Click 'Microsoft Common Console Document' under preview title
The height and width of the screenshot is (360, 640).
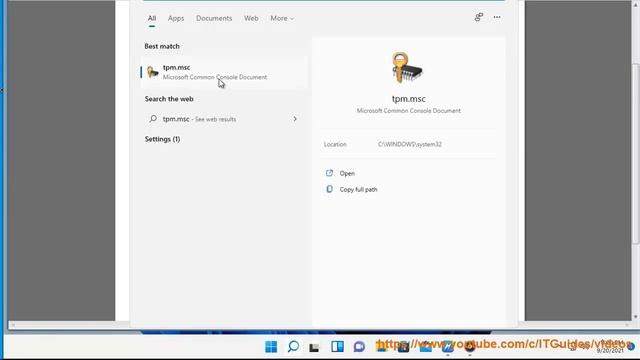pos(409,111)
